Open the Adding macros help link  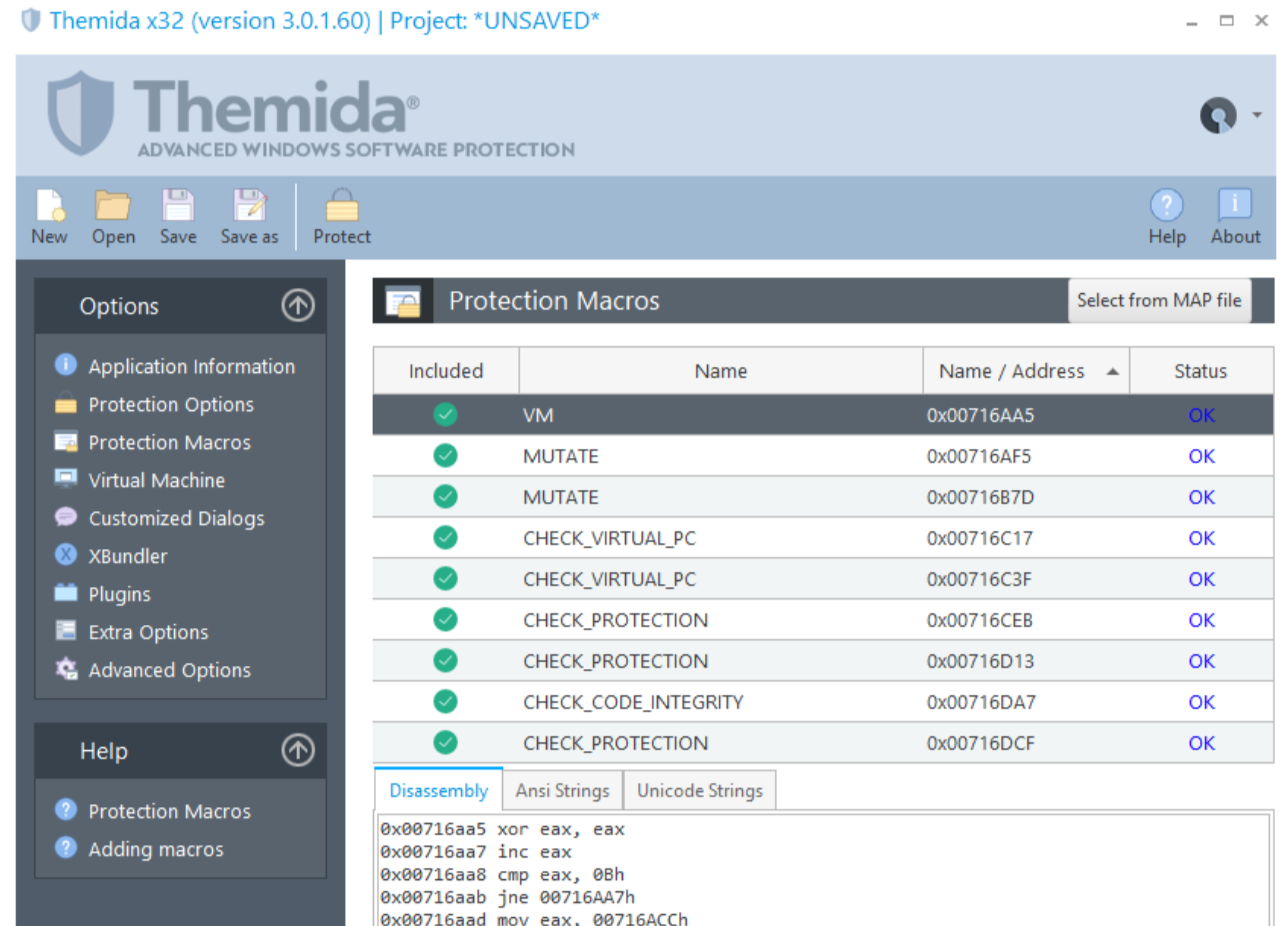pyautogui.click(x=156, y=849)
